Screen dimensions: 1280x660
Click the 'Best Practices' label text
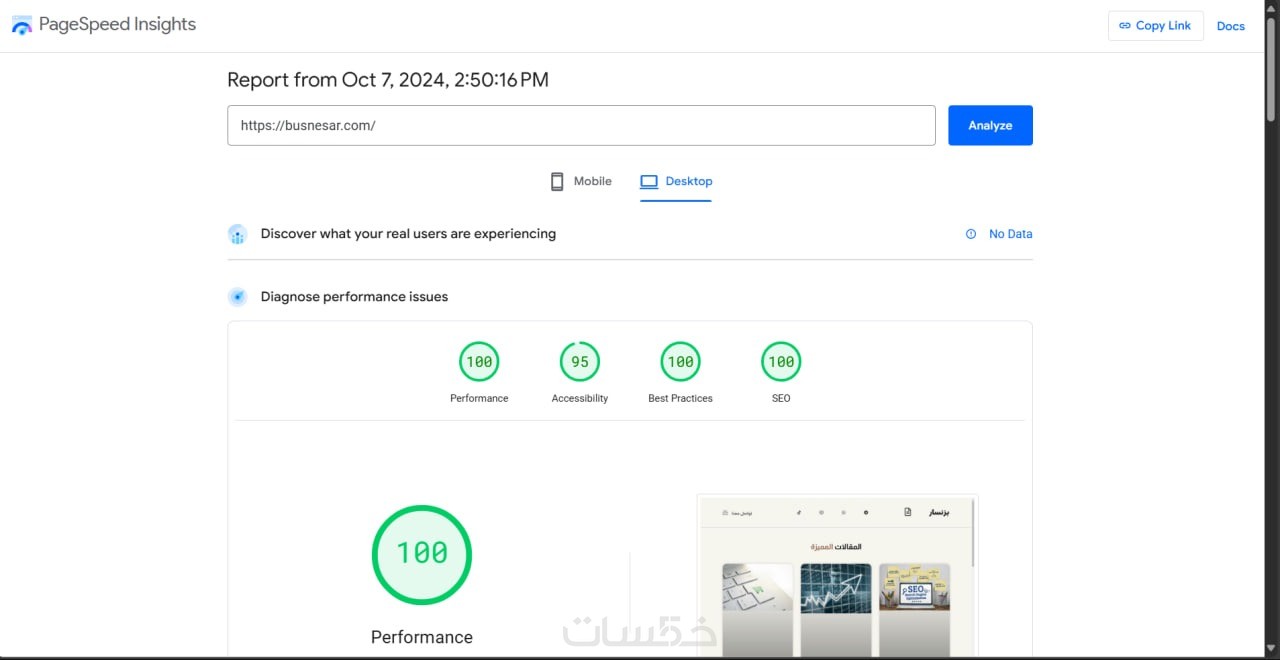pyautogui.click(x=680, y=398)
